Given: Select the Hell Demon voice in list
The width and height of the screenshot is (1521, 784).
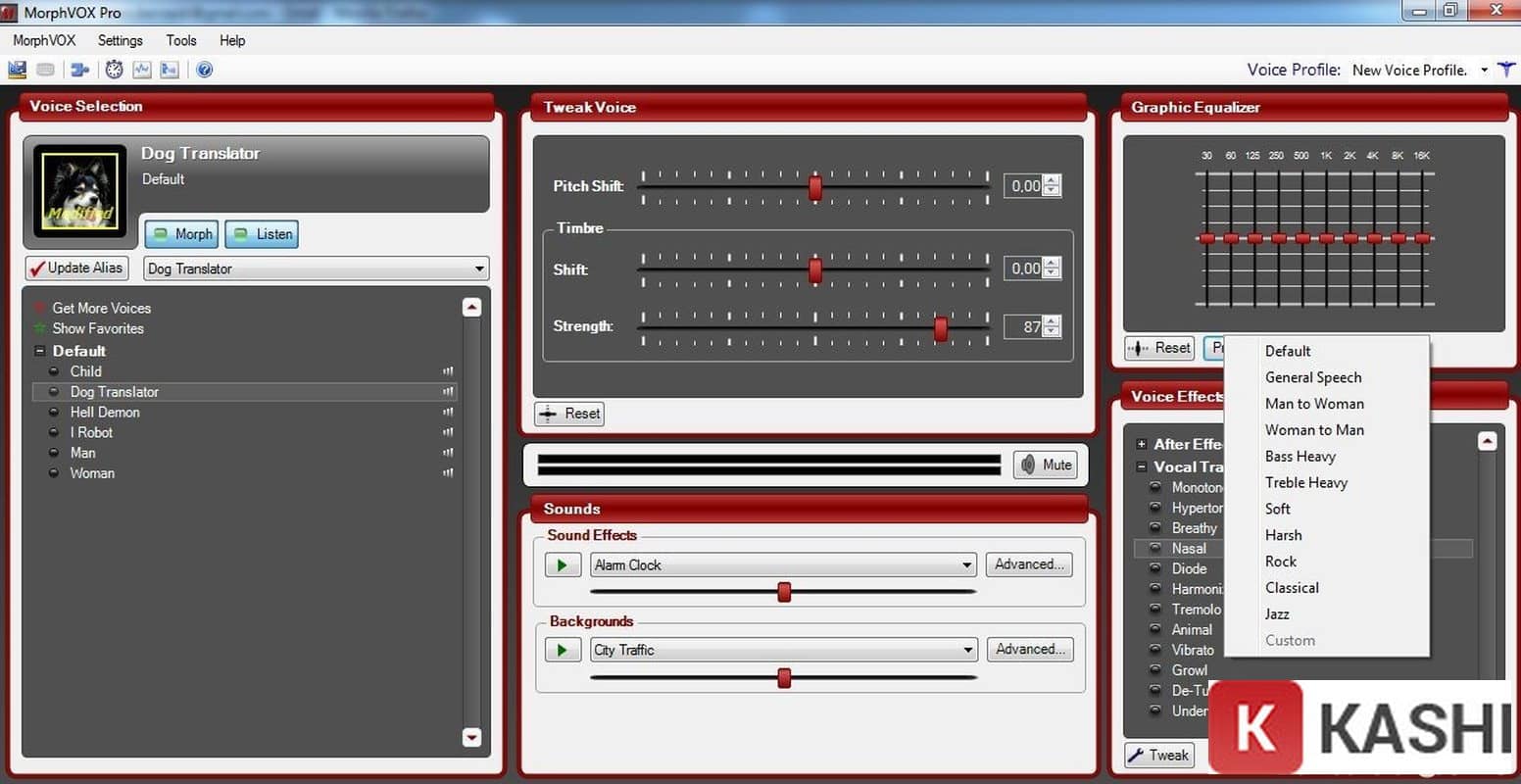Looking at the screenshot, I should [105, 412].
